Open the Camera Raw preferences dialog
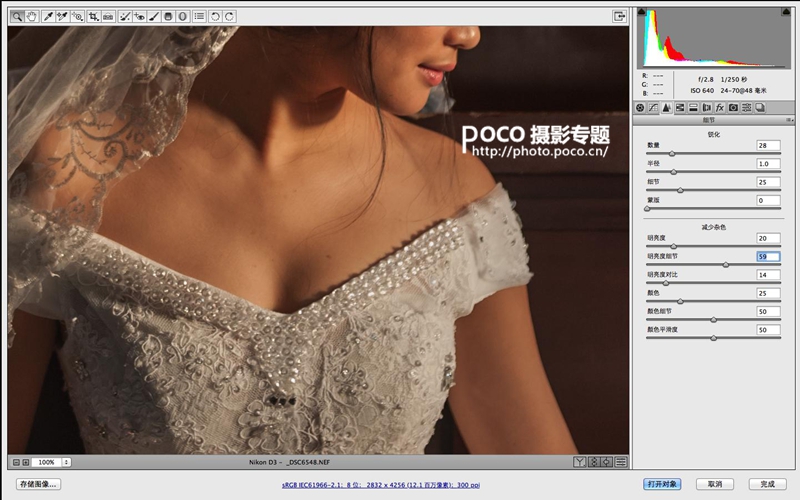Viewport: 800px width, 500px height. point(199,16)
